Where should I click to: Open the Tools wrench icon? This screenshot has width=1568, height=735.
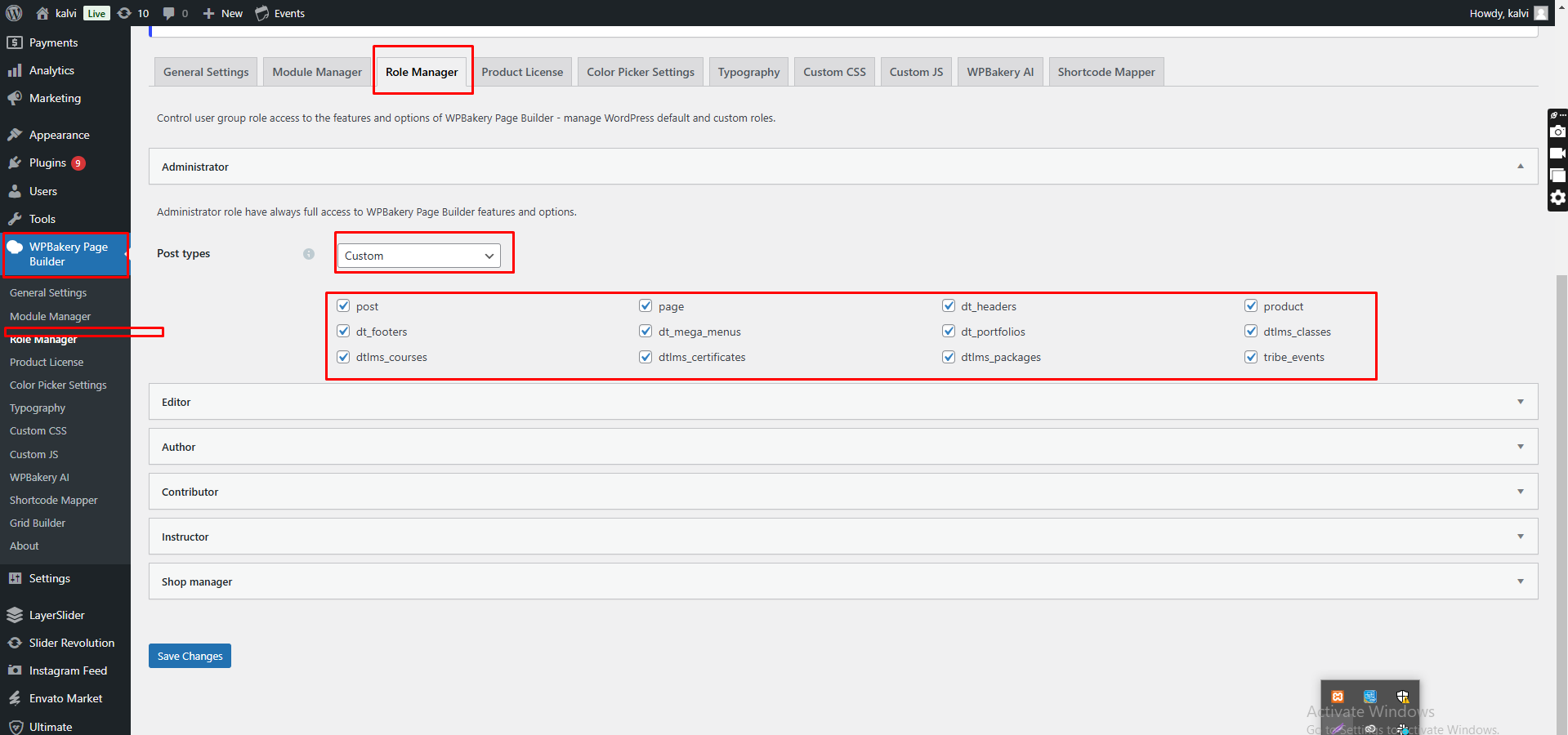[x=15, y=219]
